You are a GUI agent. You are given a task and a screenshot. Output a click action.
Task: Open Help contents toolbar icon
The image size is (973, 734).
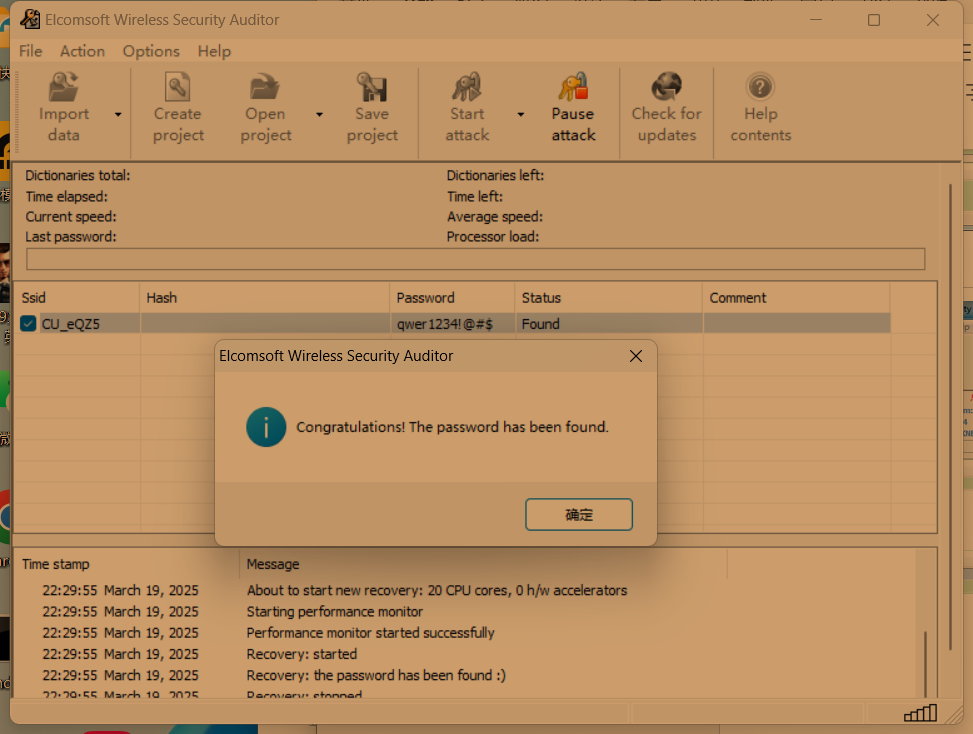pos(760,87)
